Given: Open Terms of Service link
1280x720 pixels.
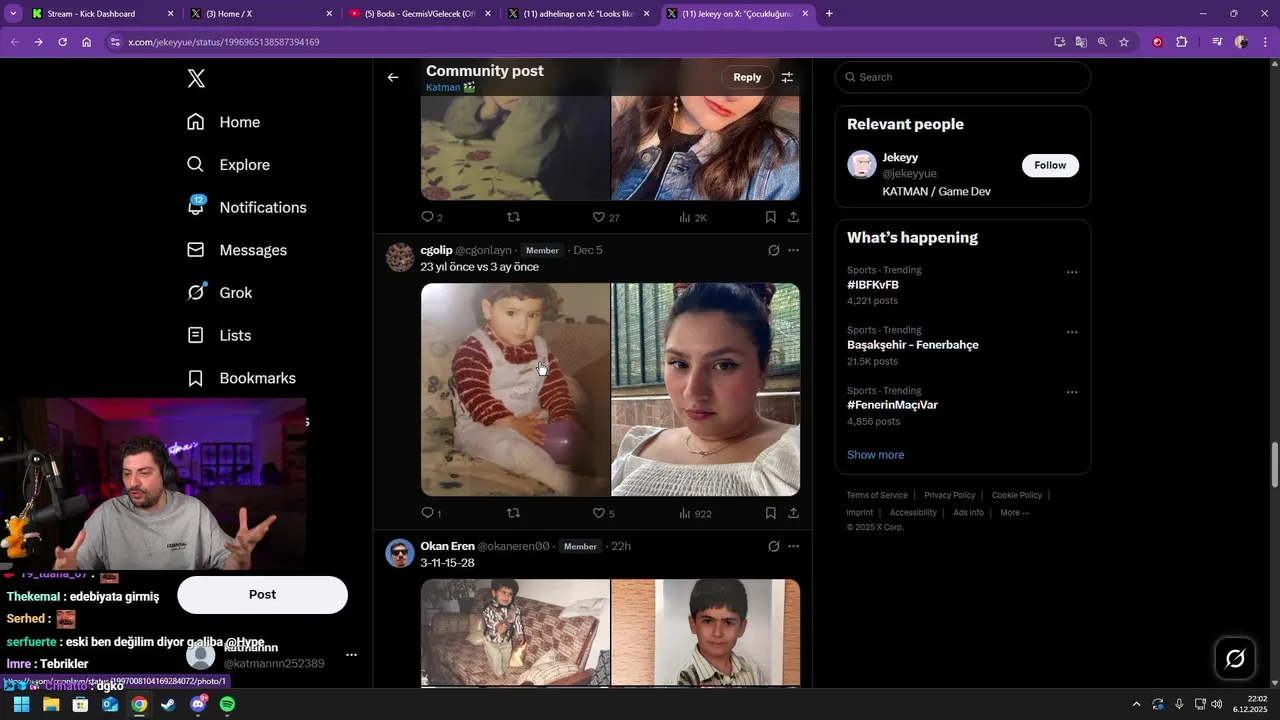Looking at the screenshot, I should (x=877, y=495).
